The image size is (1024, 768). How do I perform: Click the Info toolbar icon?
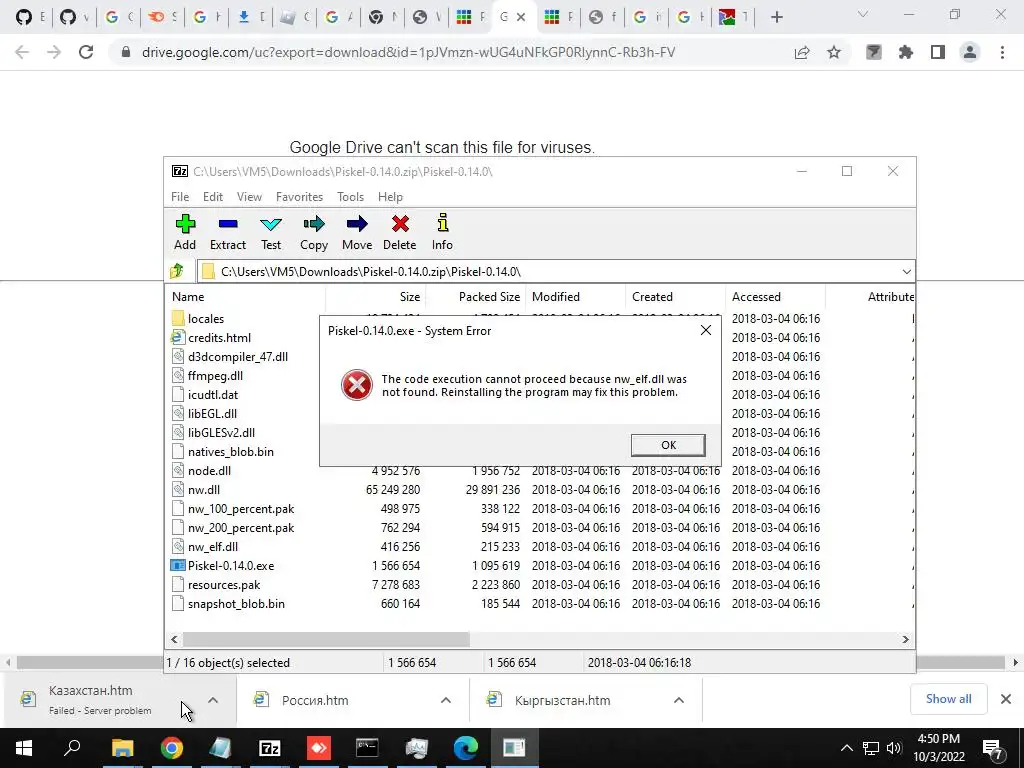tap(442, 232)
